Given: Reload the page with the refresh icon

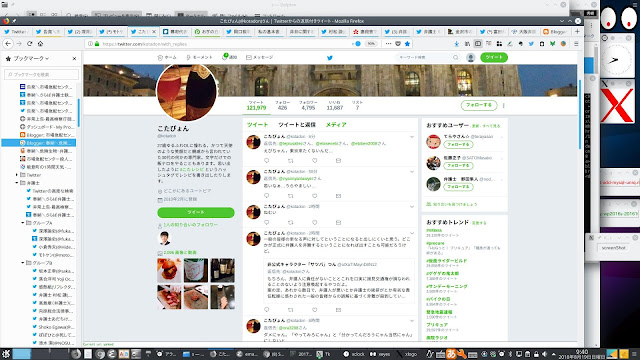Looking at the screenshot, I should [x=29, y=44].
